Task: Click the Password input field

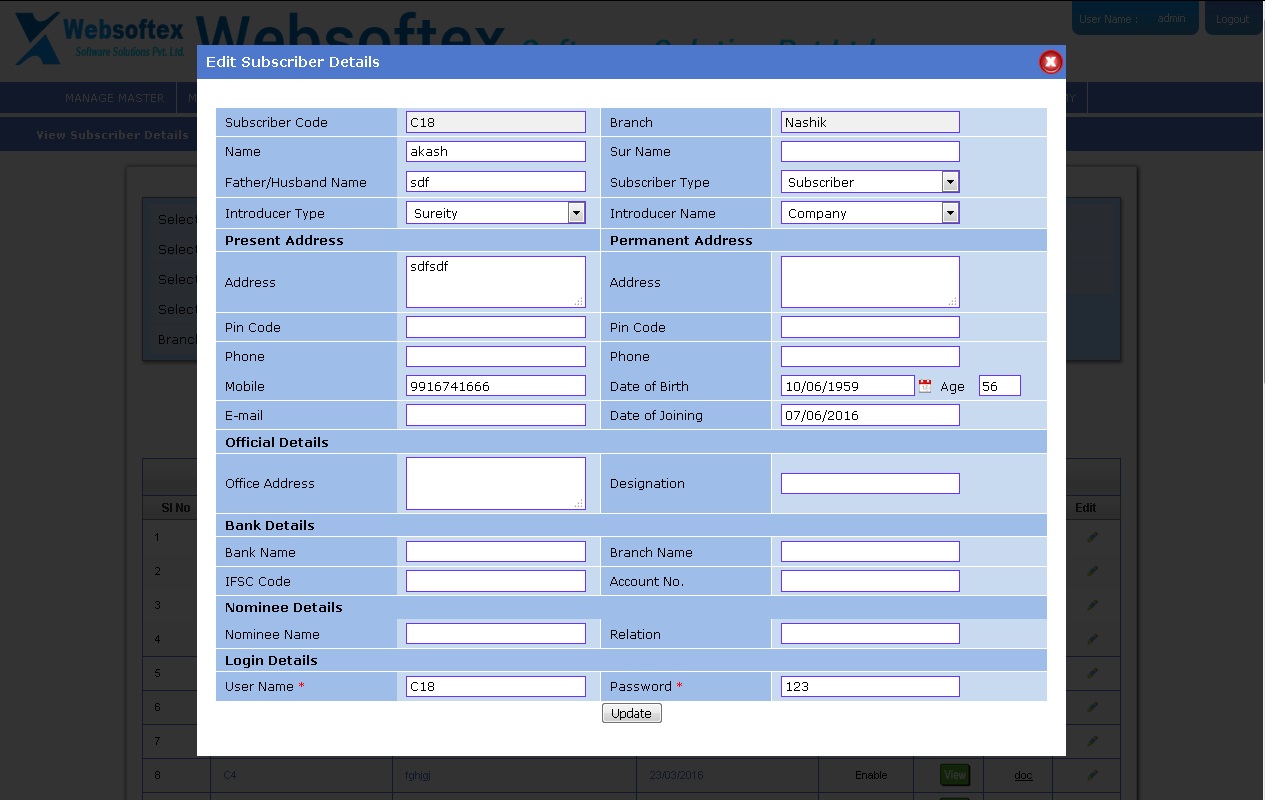Action: [x=870, y=686]
